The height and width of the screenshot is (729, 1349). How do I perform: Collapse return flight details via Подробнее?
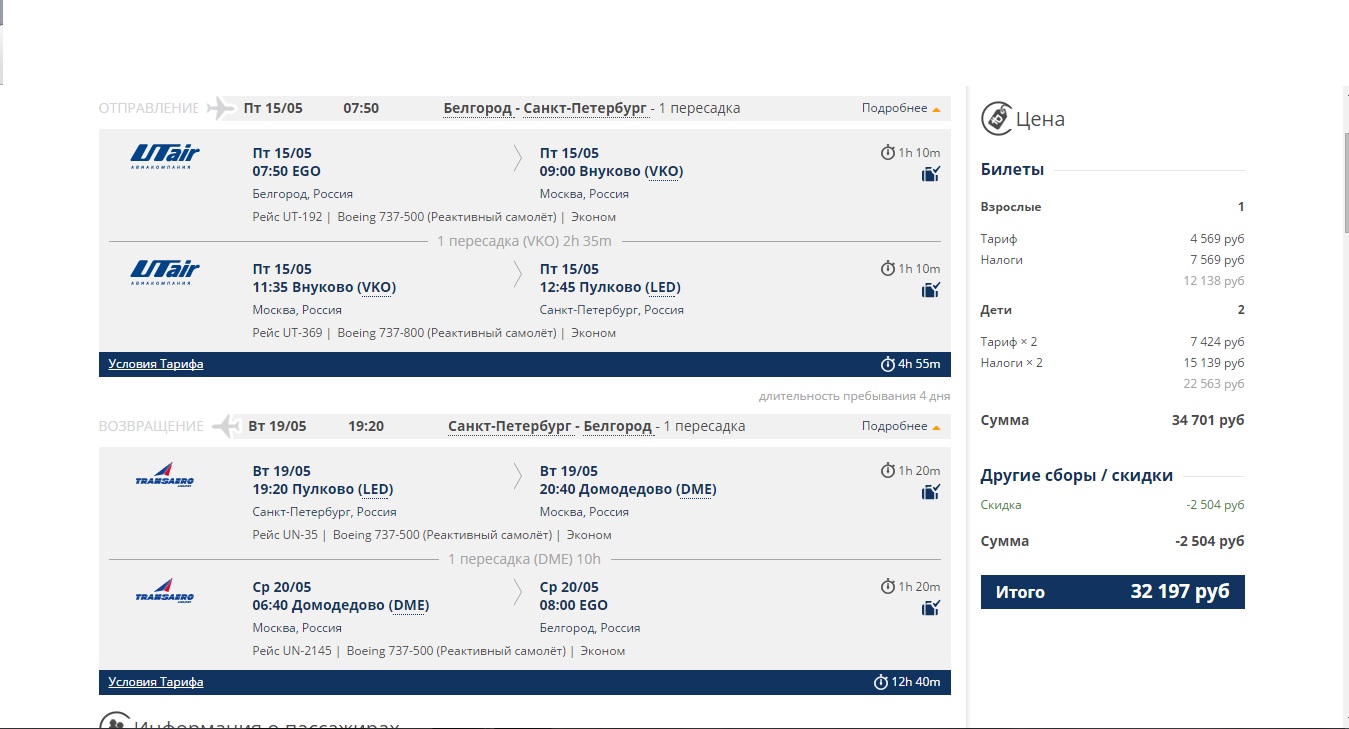901,426
